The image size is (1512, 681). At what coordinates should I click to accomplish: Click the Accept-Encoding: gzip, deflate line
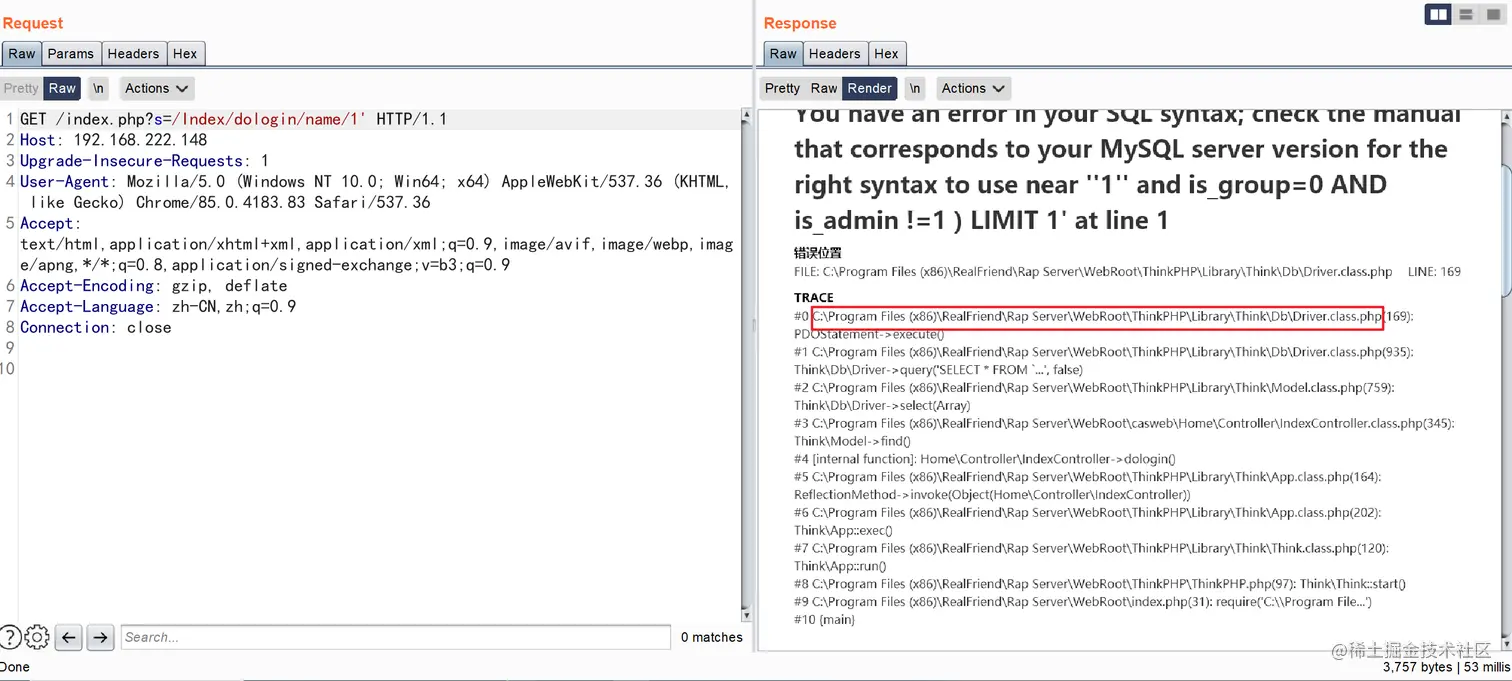point(154,286)
